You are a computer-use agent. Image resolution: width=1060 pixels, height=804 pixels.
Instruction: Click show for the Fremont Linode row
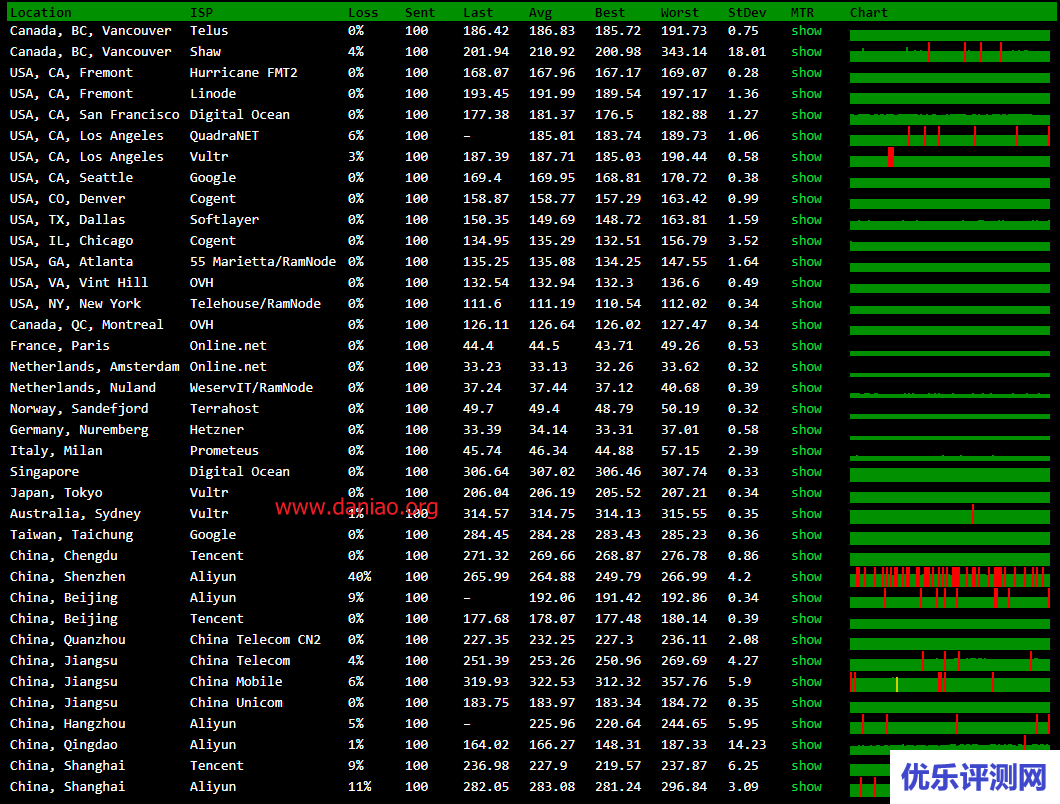pyautogui.click(x=806, y=93)
